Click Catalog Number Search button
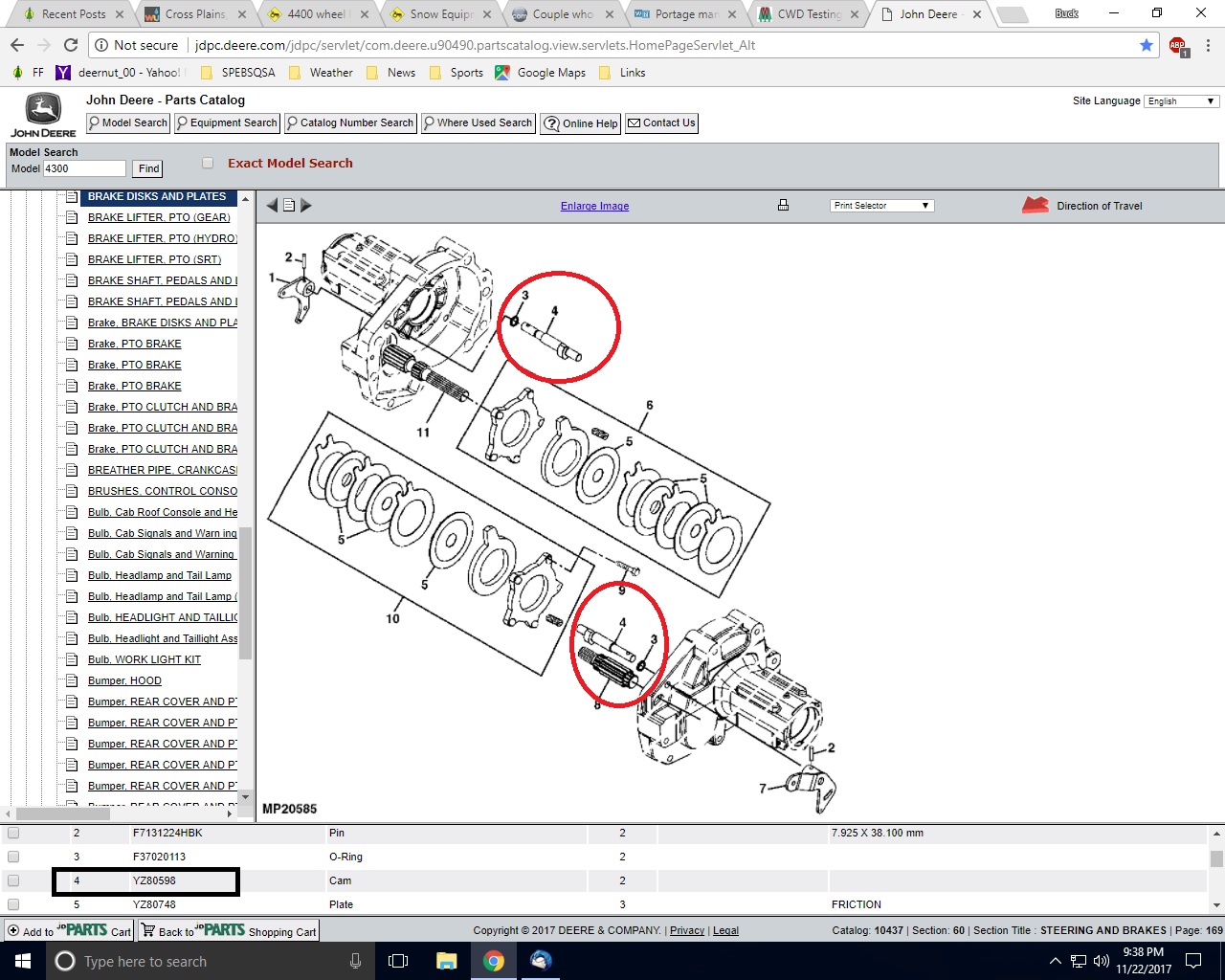 pos(350,123)
